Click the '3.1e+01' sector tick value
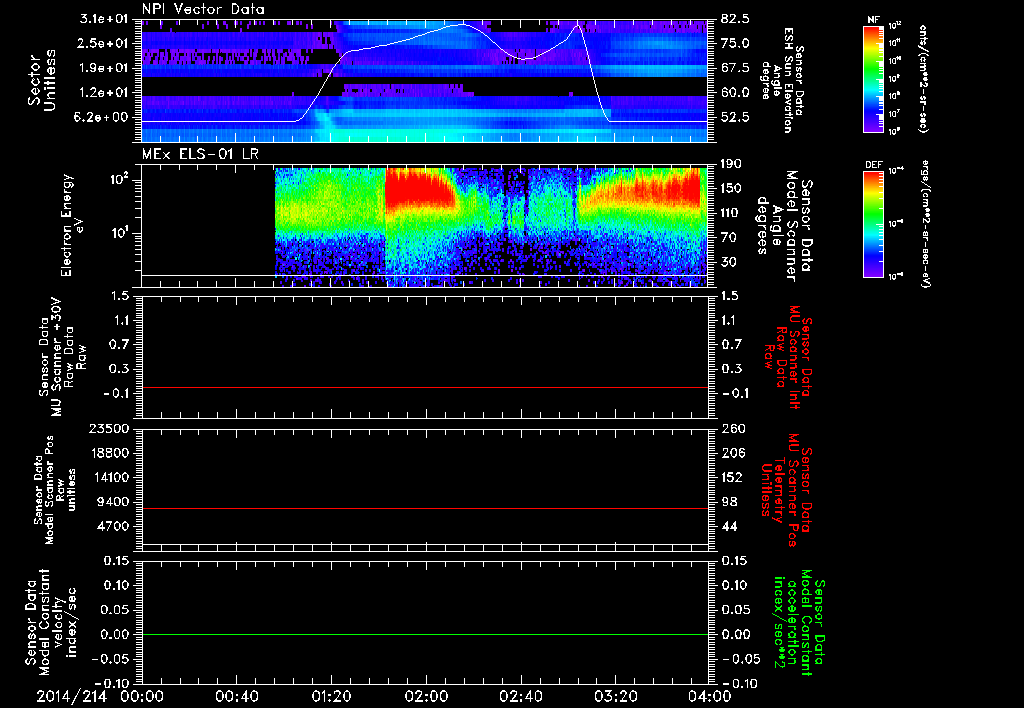 tap(102, 19)
